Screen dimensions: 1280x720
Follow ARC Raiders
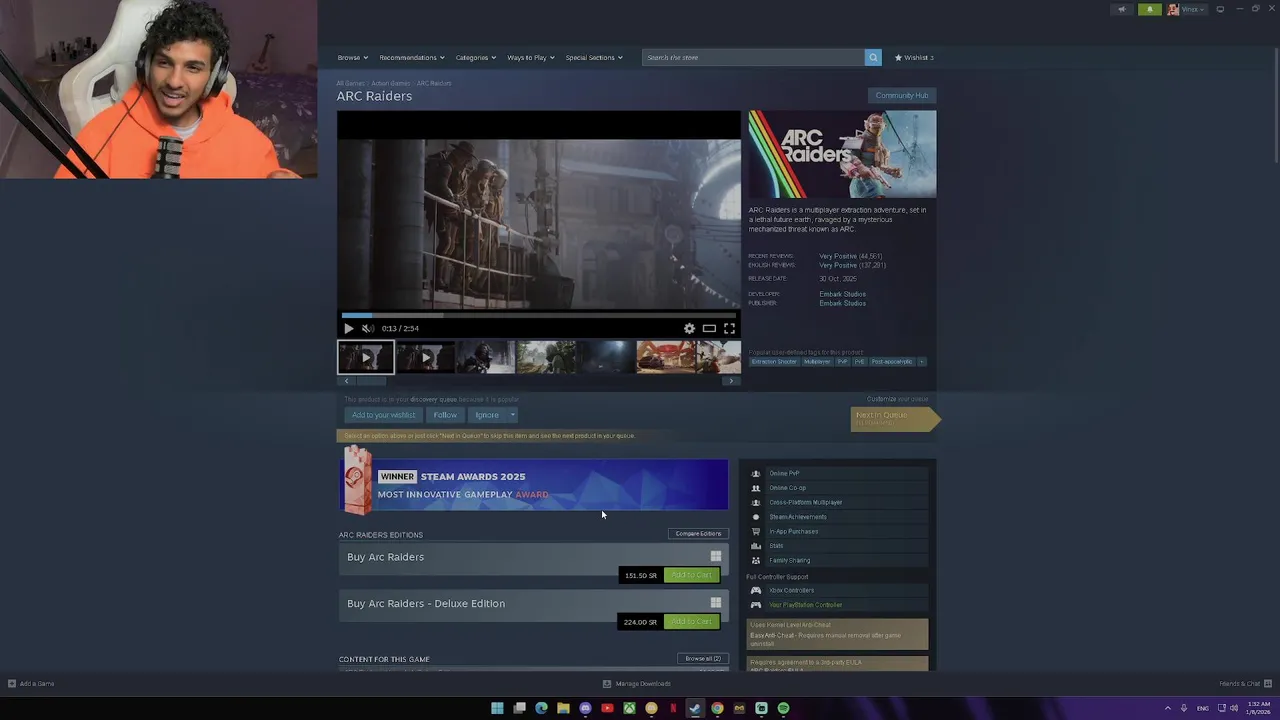tap(445, 415)
